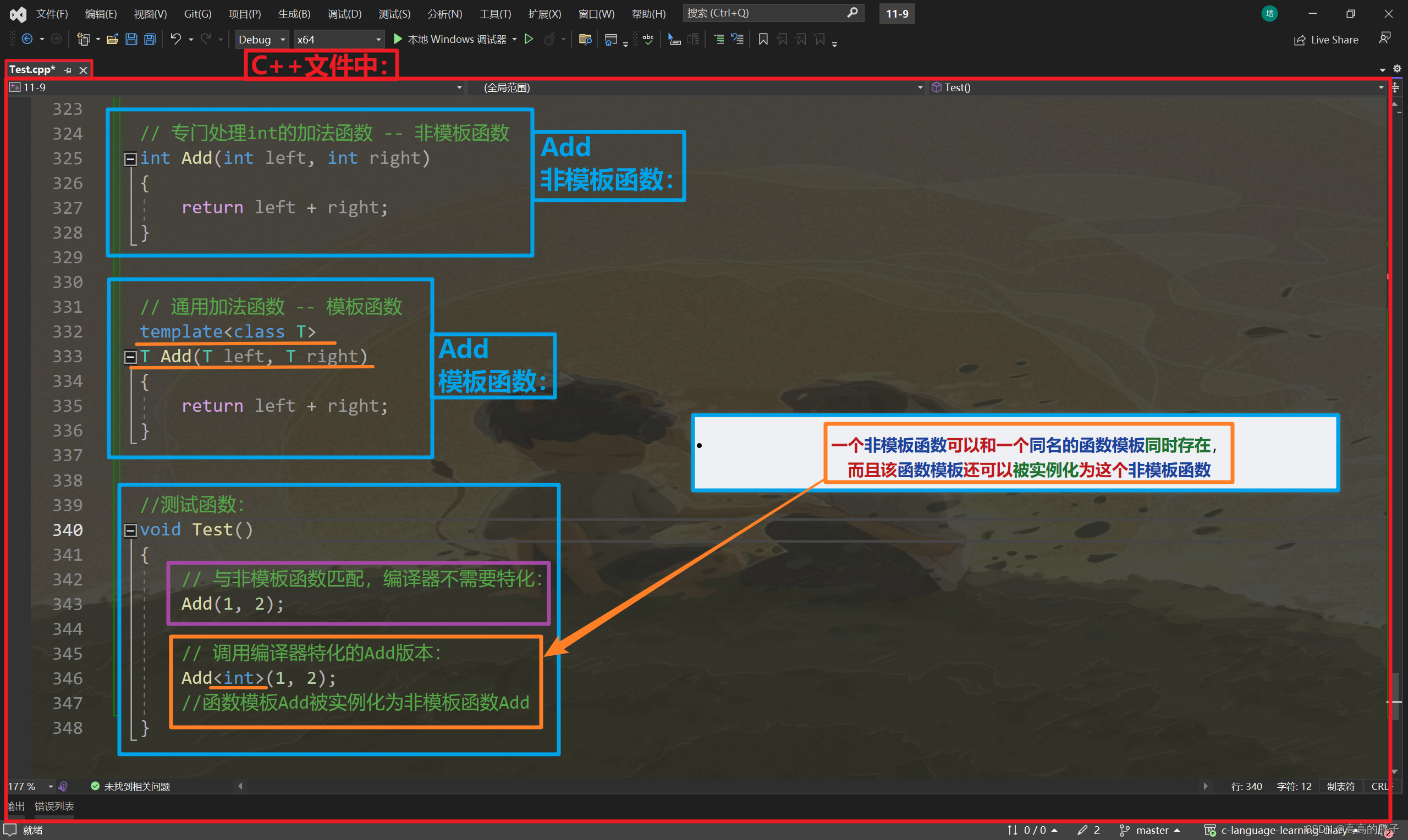Viewport: 1408px width, 840px height.
Task: Undo the last edit with Undo icon
Action: 176,39
